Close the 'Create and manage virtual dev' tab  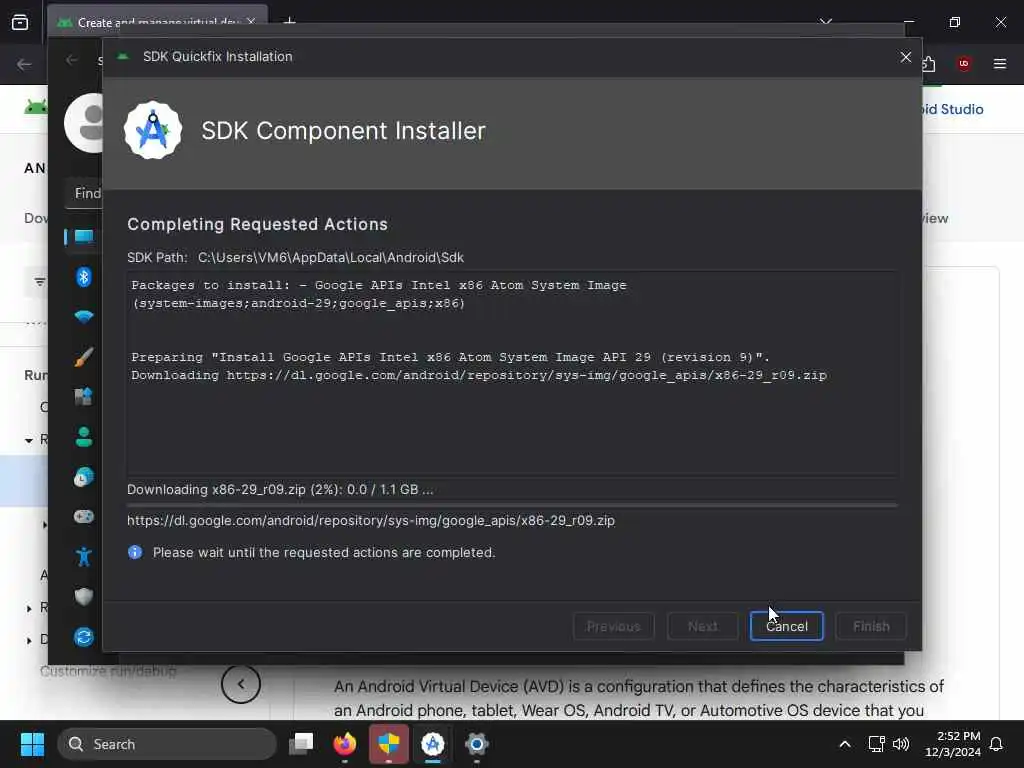pos(251,22)
